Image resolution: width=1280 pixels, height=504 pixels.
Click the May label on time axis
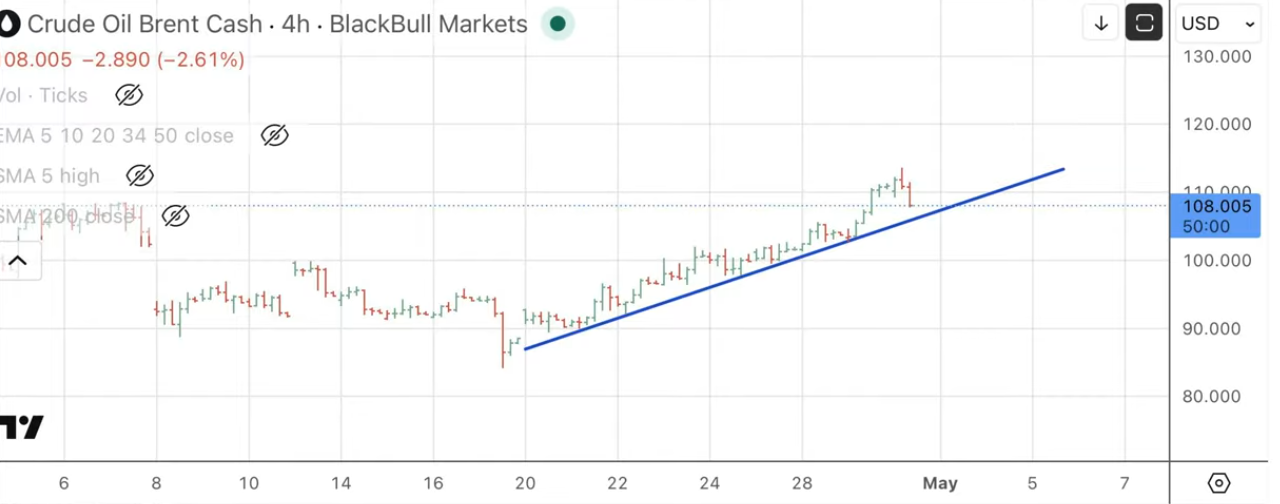[940, 483]
